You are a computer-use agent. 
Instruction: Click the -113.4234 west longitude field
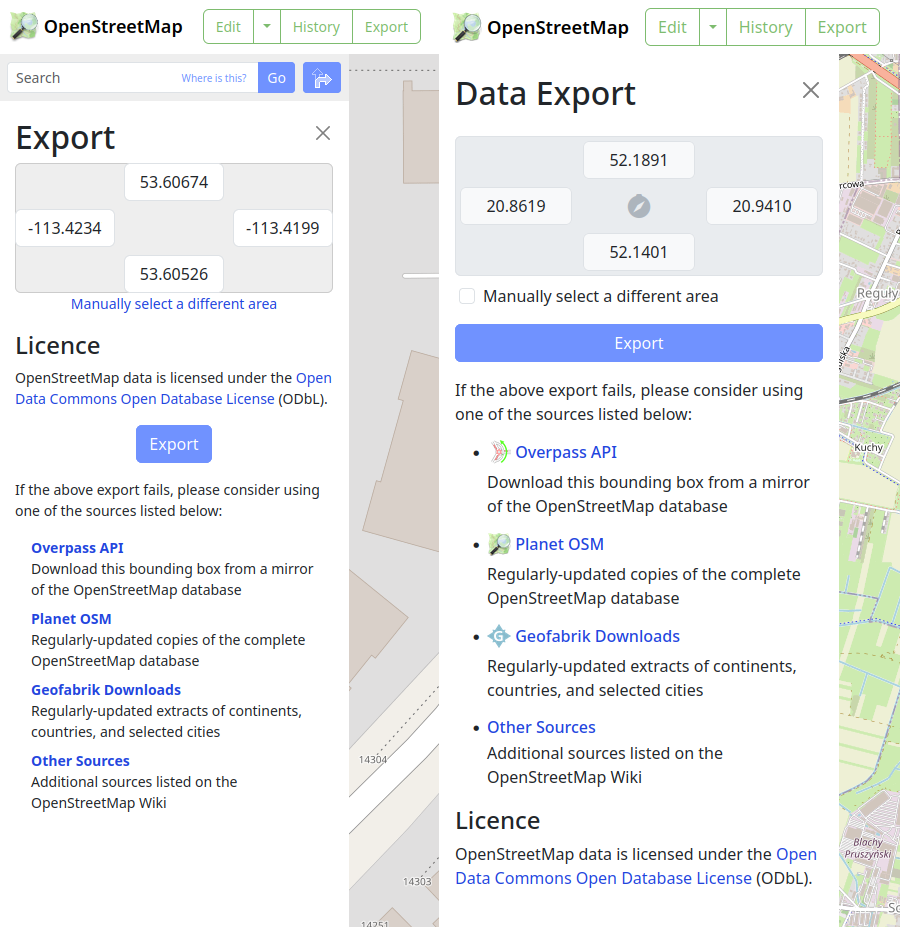pyautogui.click(x=65, y=228)
